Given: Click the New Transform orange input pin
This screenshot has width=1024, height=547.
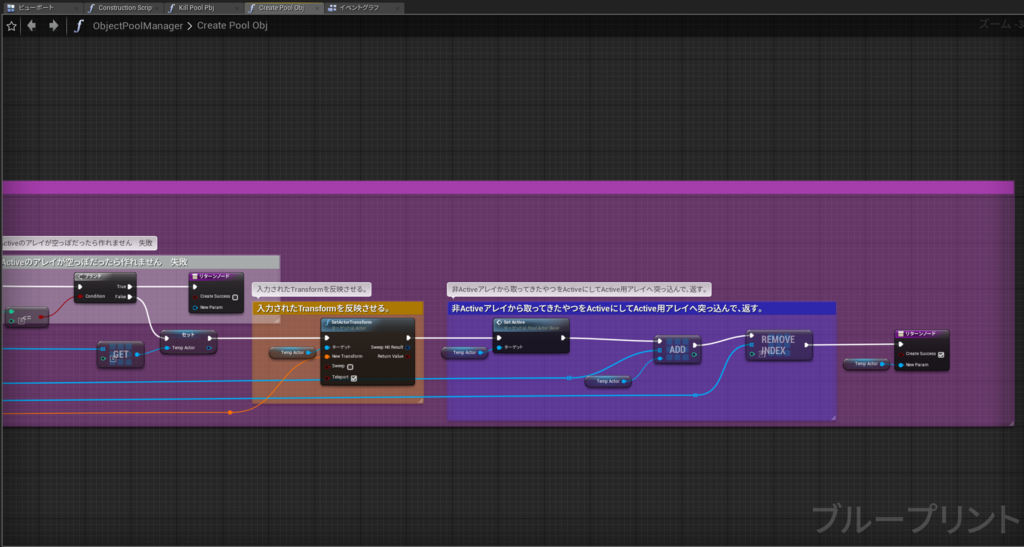Looking at the screenshot, I should (x=327, y=356).
